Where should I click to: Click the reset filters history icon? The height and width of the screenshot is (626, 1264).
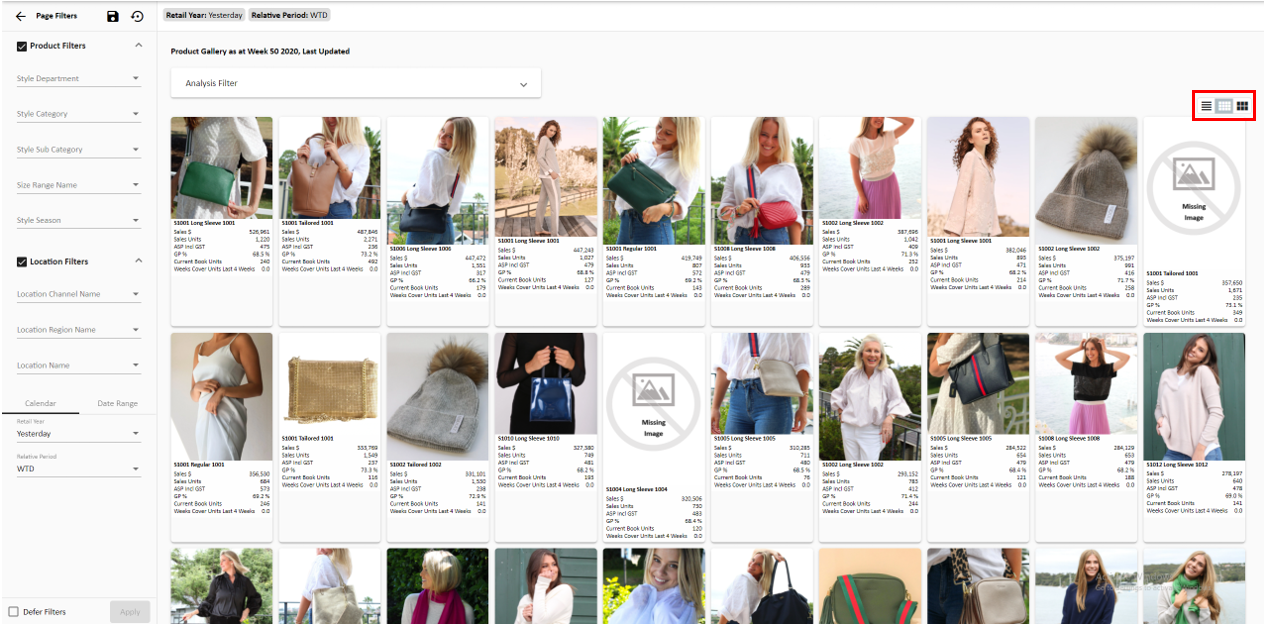tap(137, 17)
